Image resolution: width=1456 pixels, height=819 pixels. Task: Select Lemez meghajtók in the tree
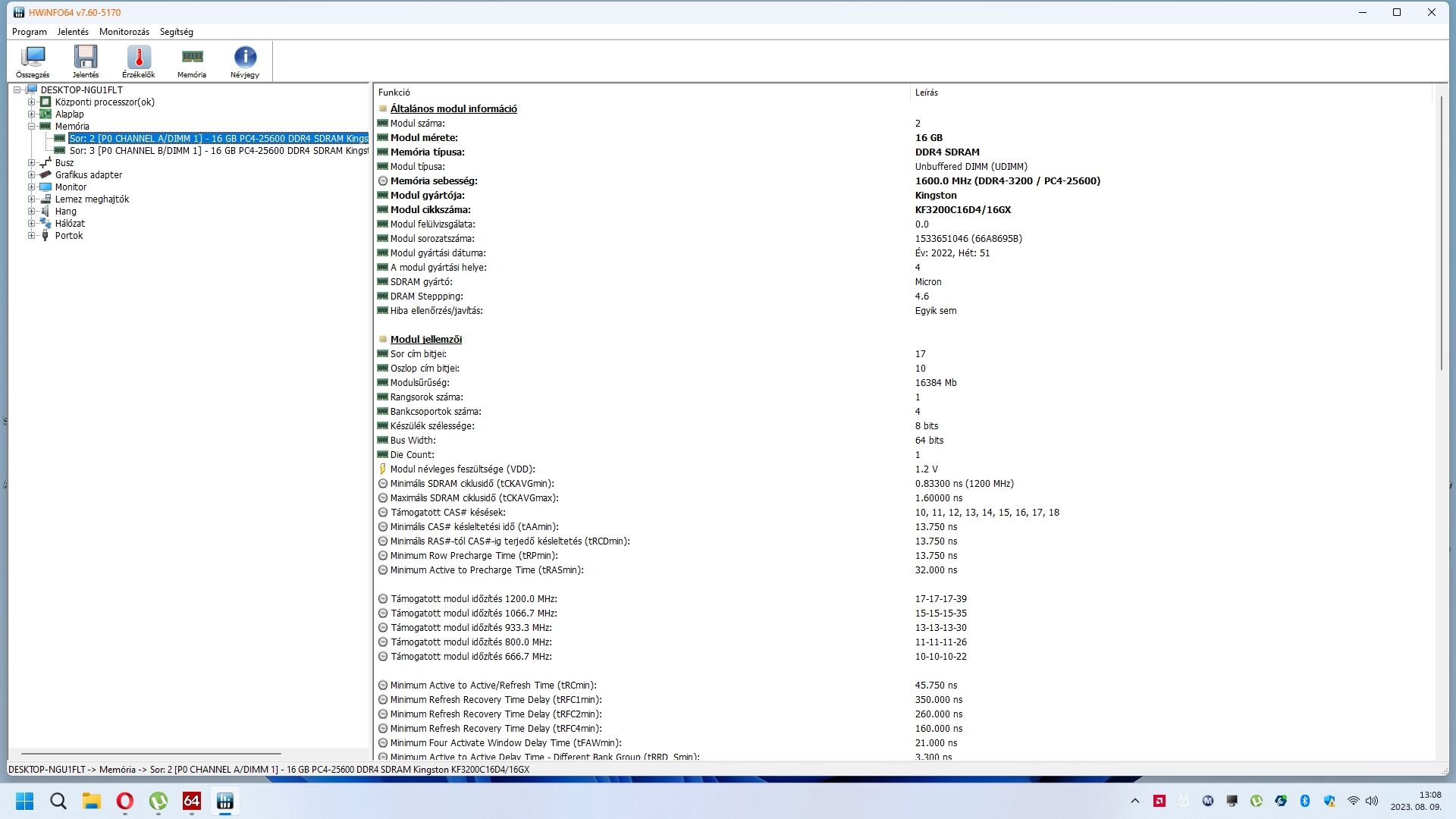(x=92, y=199)
